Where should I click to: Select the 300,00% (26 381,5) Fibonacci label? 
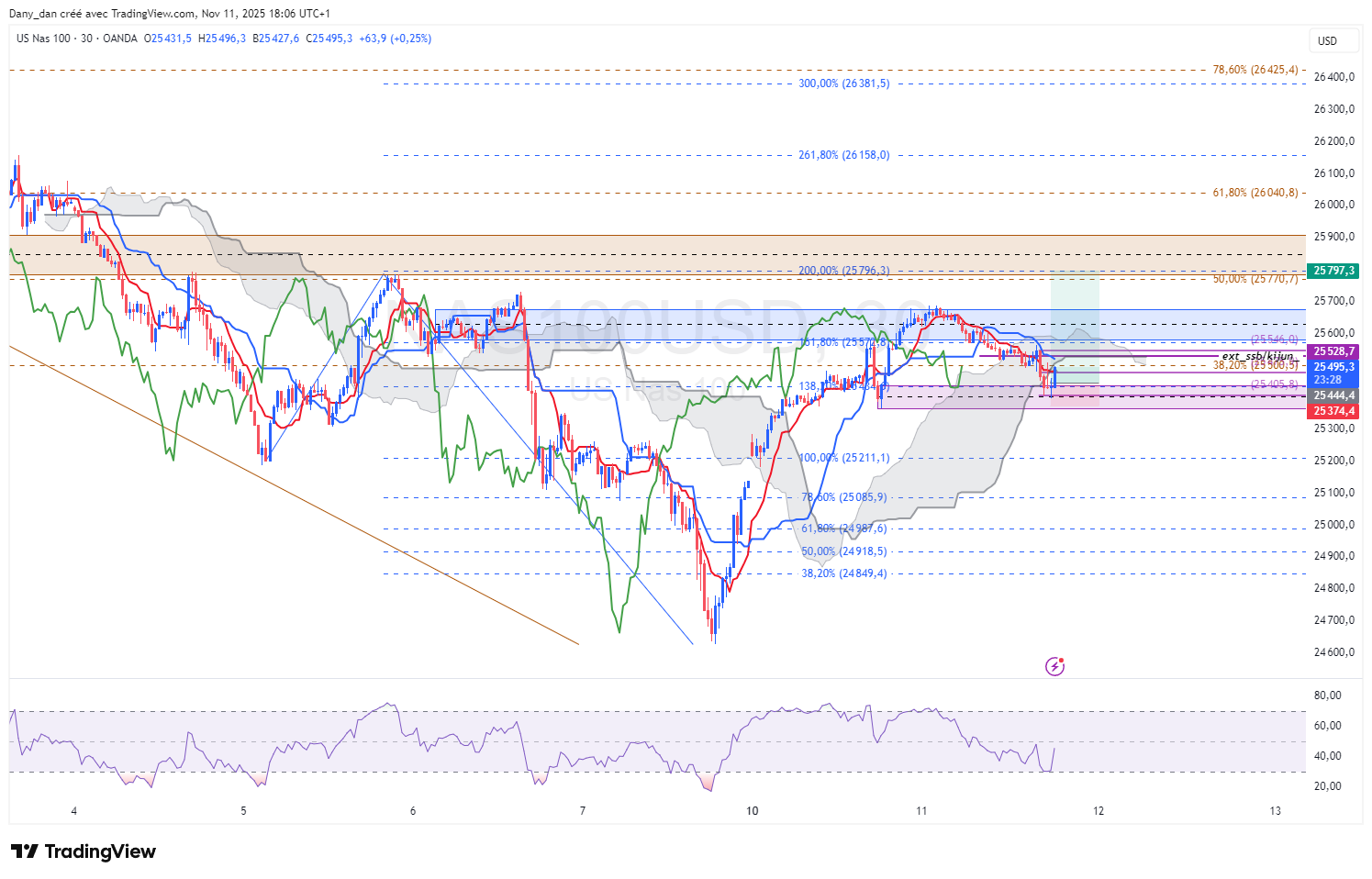(x=844, y=83)
